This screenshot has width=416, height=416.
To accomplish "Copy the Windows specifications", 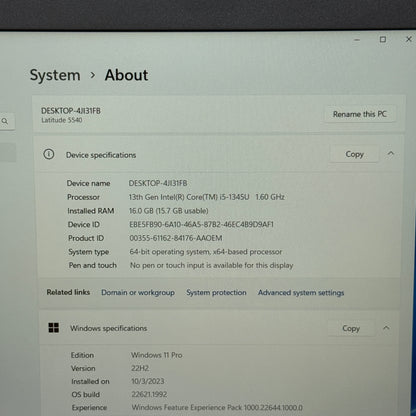I will click(x=351, y=328).
